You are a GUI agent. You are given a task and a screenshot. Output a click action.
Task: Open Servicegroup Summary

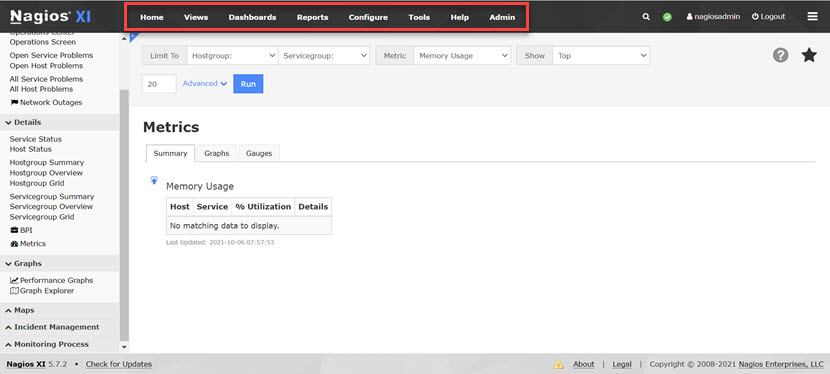pos(52,197)
